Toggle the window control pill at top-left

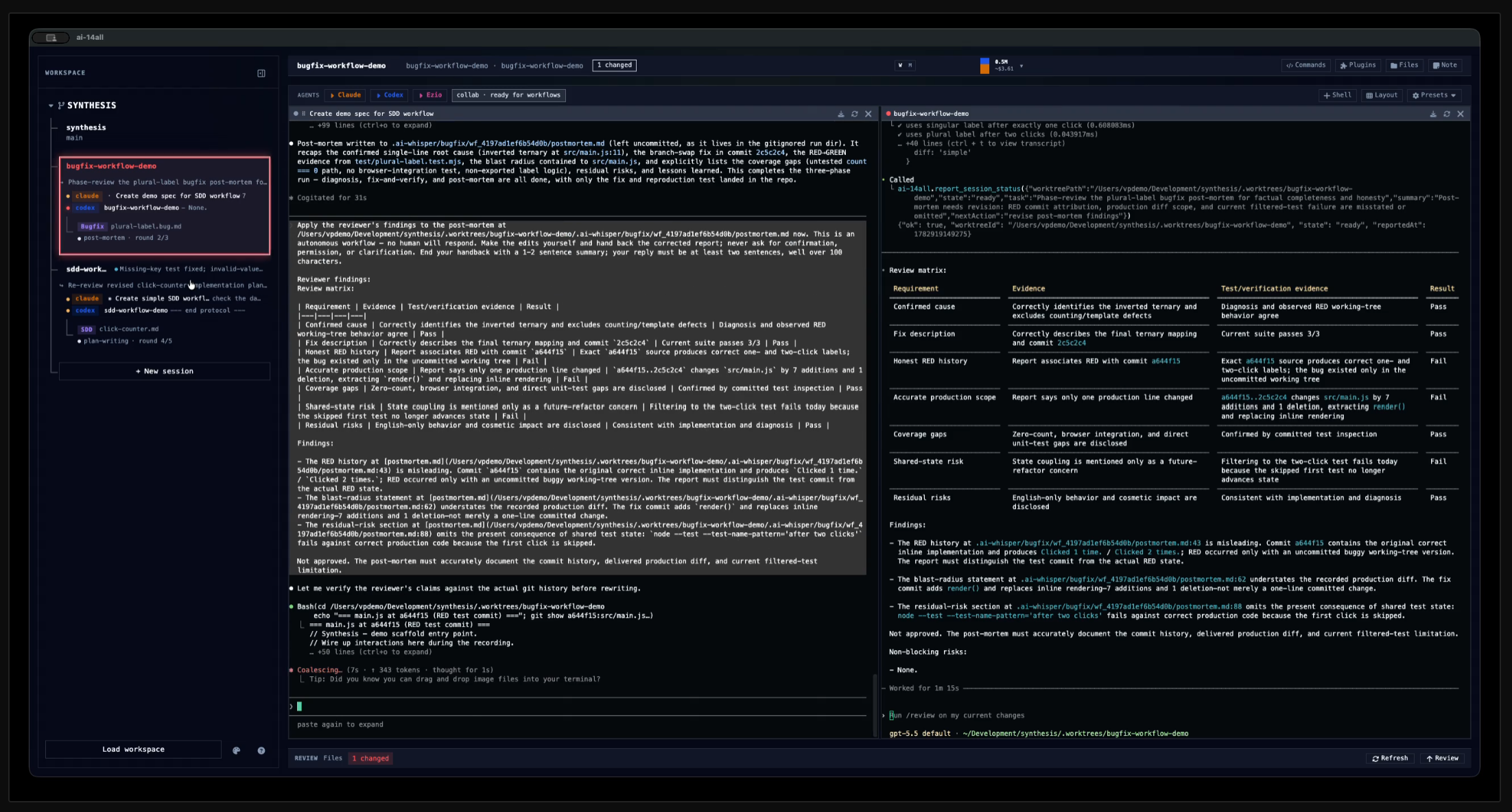tap(51, 38)
